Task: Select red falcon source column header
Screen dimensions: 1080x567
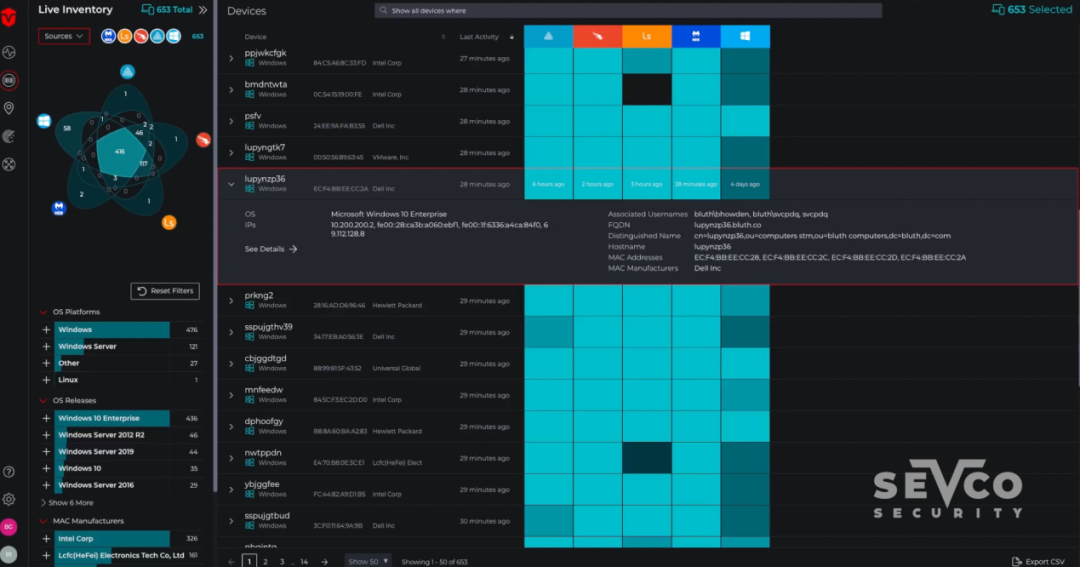Action: tap(597, 37)
